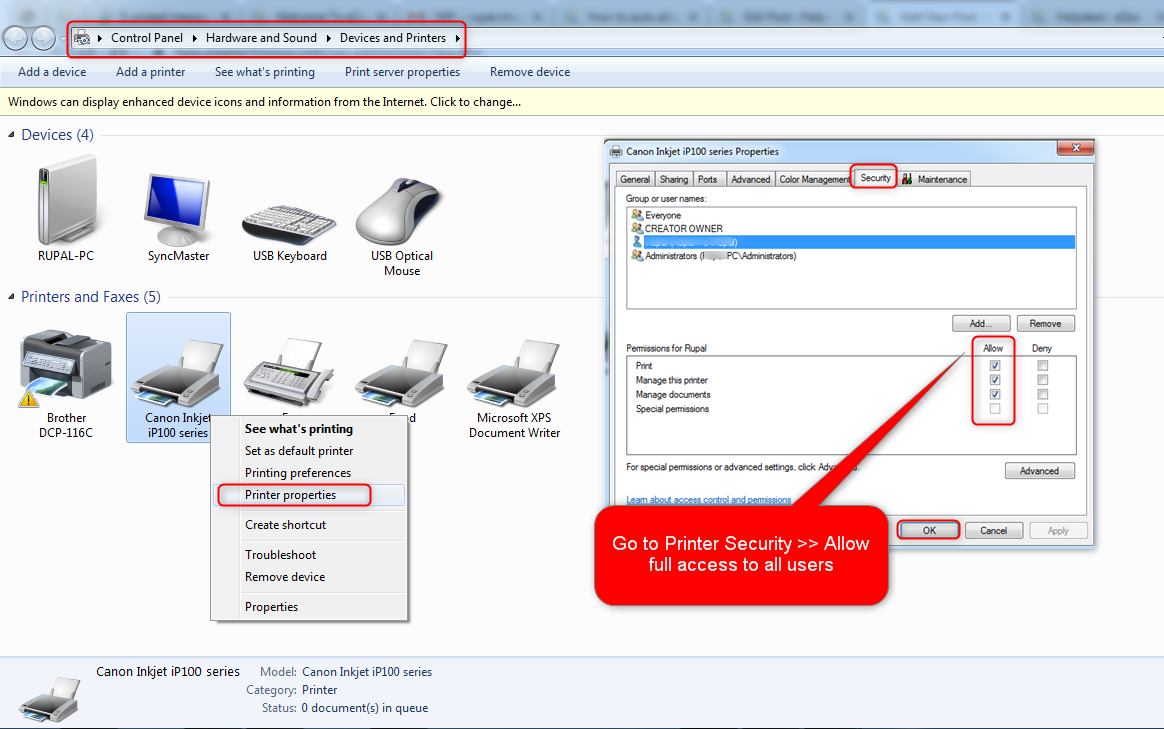Image resolution: width=1164 pixels, height=729 pixels.
Task: Click the Canon printer icon in details pane
Action: [50, 700]
